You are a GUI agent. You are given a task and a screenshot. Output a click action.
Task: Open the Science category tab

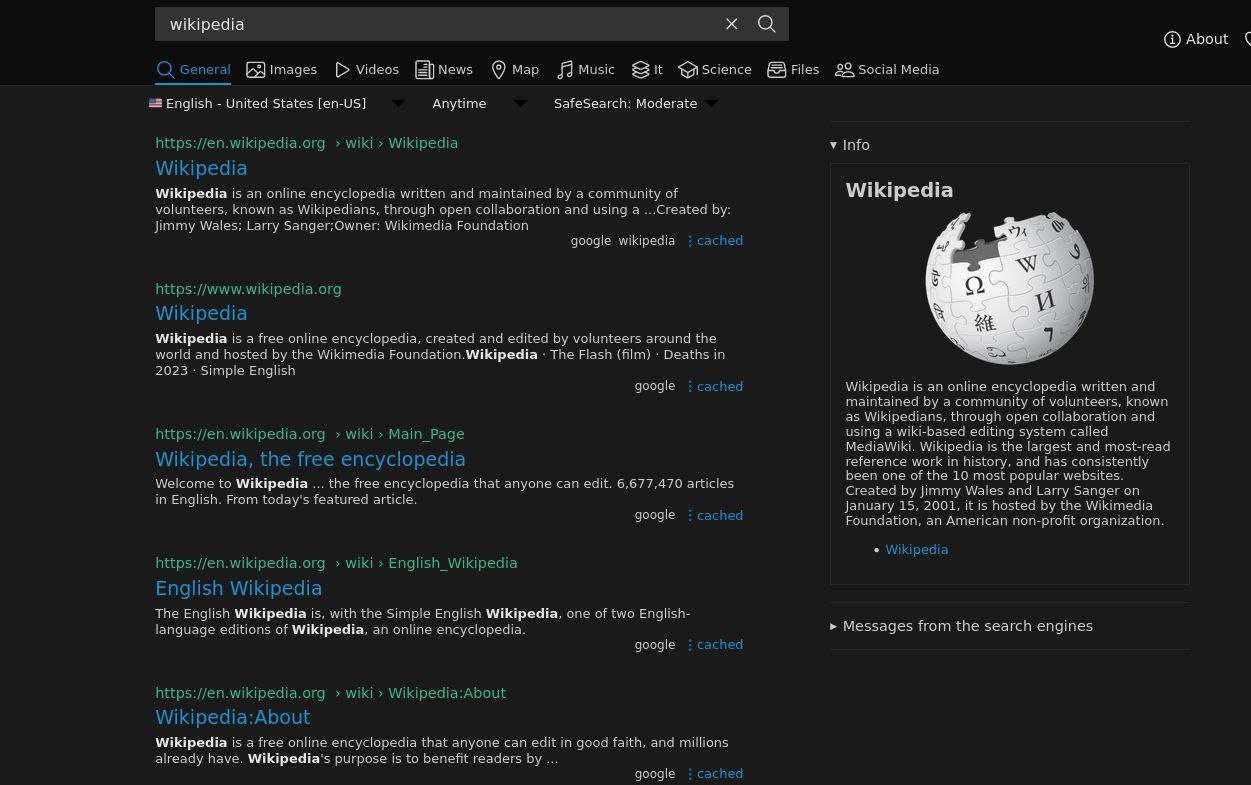point(715,70)
